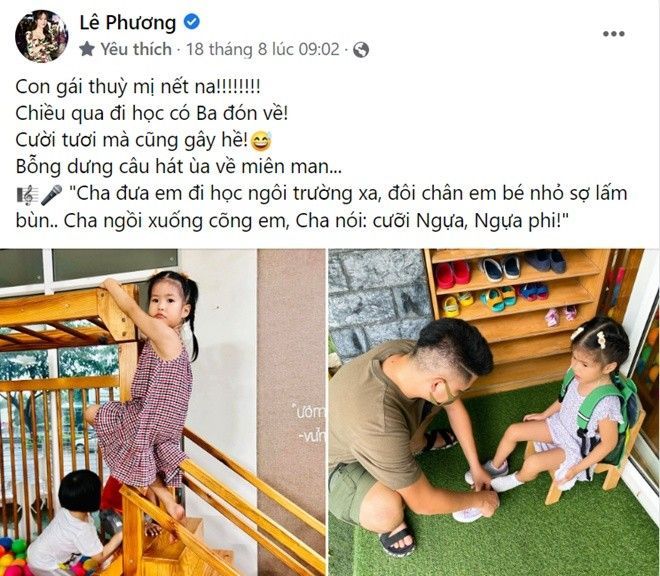
Task: Click the star favorites icon
Action: 87,49
